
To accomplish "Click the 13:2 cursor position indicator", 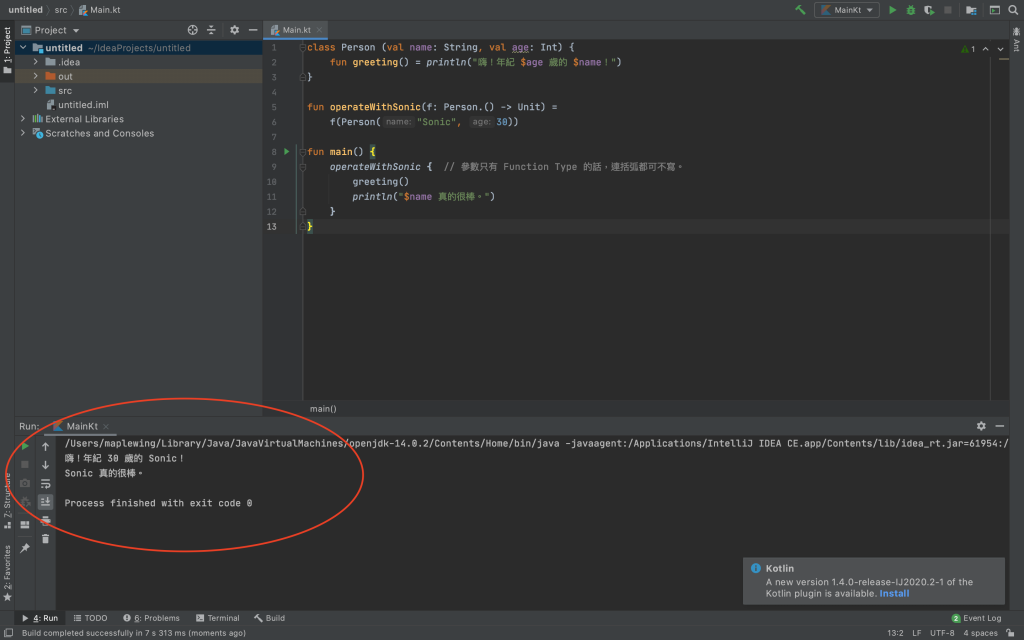I will (895, 633).
